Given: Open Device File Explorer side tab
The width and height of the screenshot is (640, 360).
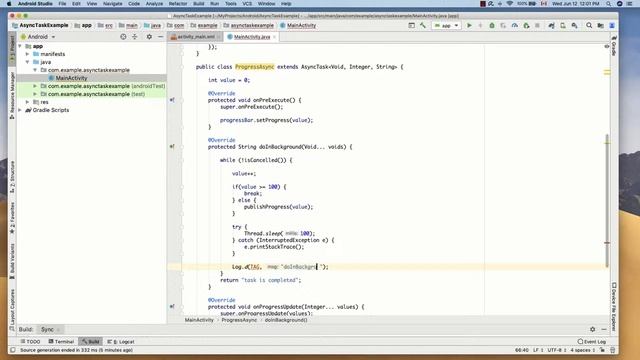Looking at the screenshot, I should pyautogui.click(x=613, y=307).
